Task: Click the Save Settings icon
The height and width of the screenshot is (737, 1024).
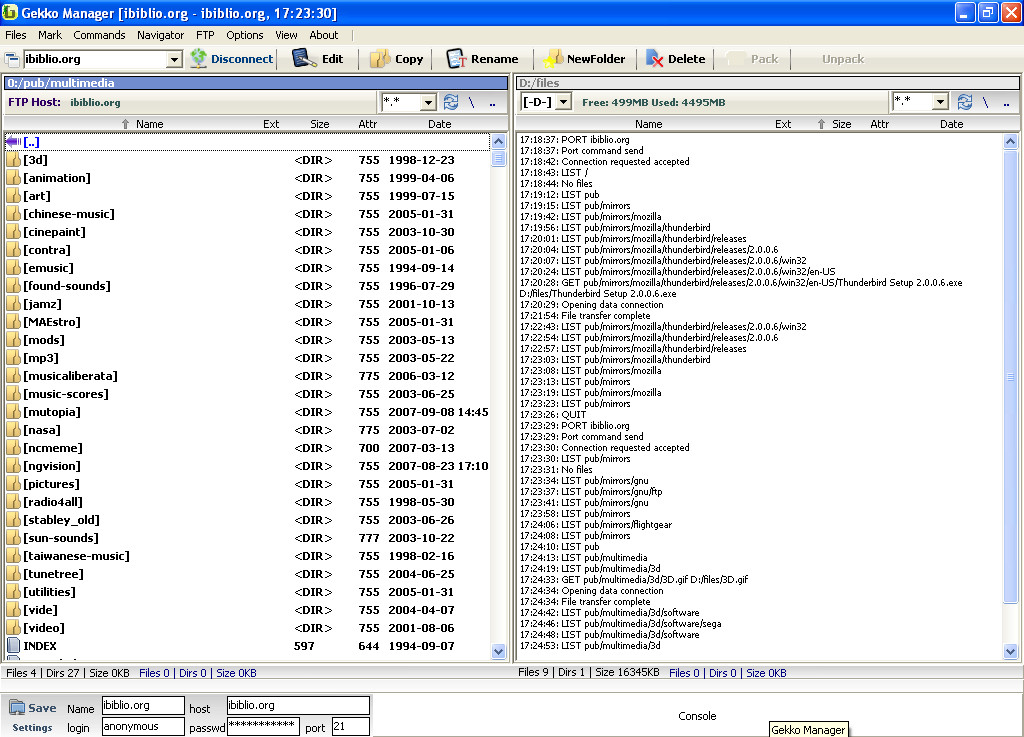Action: (x=18, y=708)
